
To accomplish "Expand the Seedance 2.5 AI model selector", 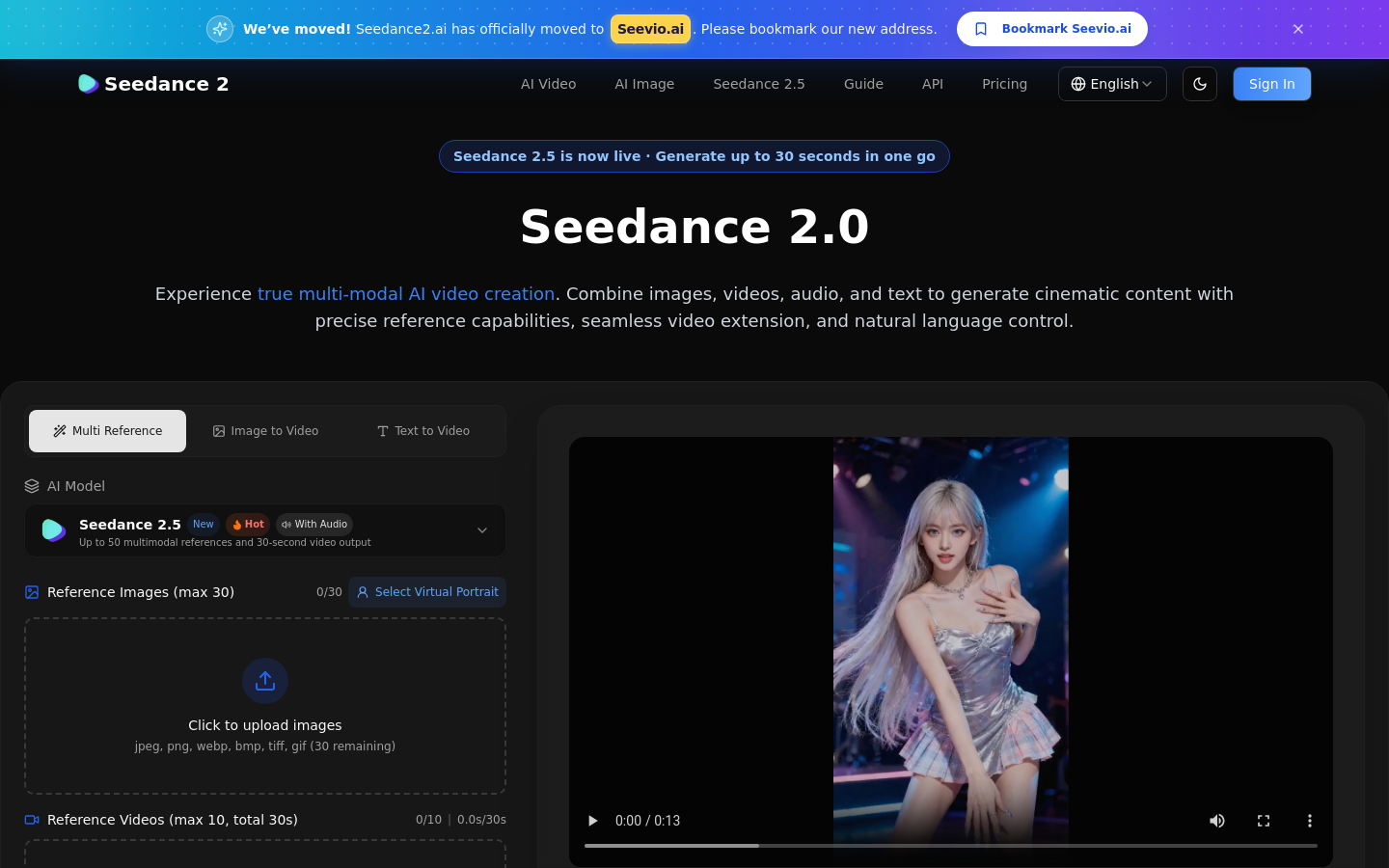I will pos(265,530).
